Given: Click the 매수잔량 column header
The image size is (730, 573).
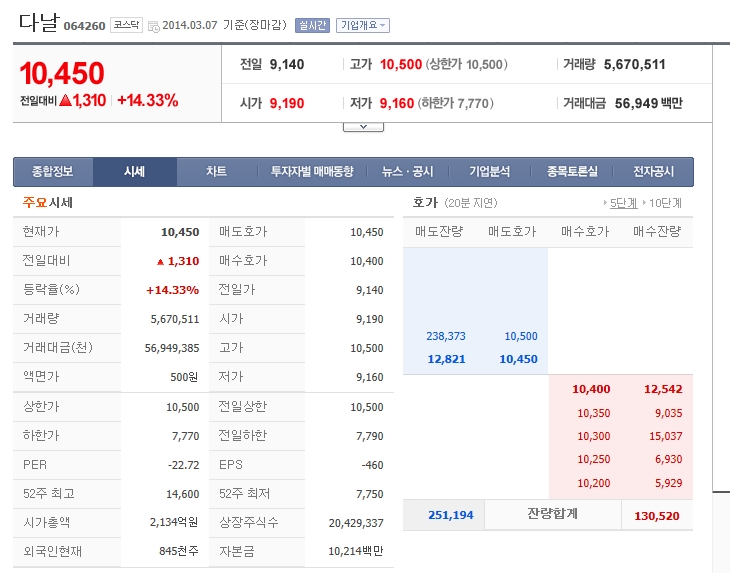Looking at the screenshot, I should [x=657, y=231].
